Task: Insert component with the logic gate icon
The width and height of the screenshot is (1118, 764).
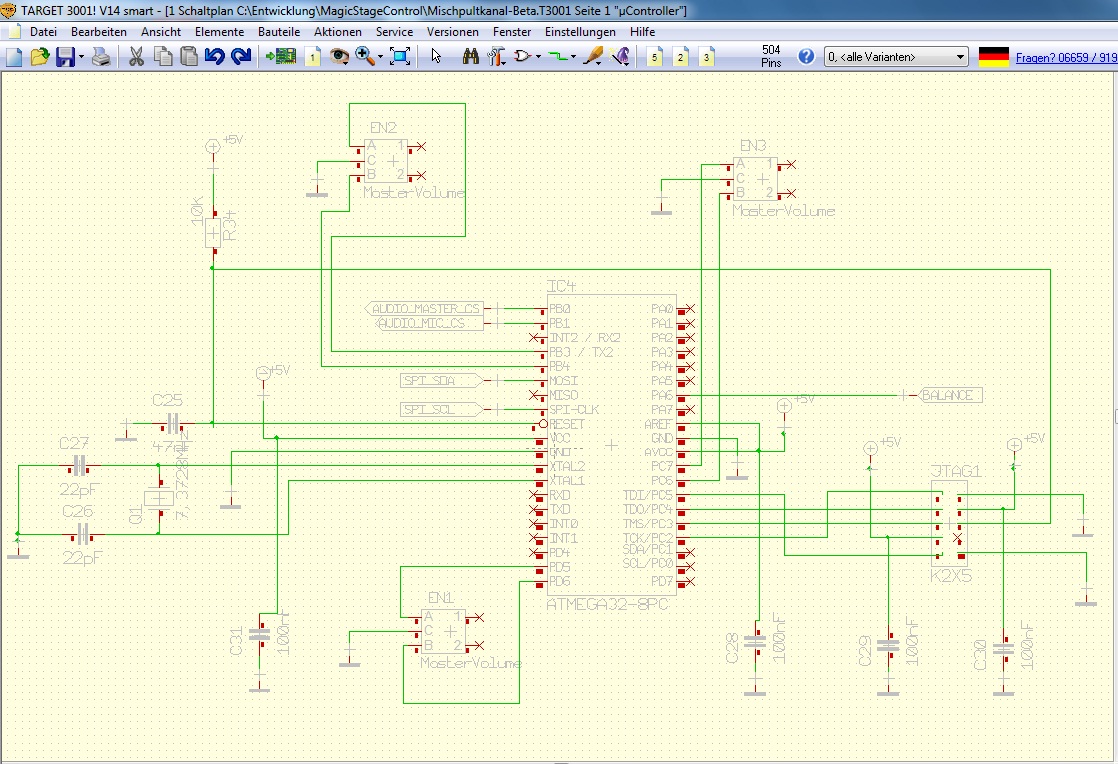Action: [x=523, y=57]
